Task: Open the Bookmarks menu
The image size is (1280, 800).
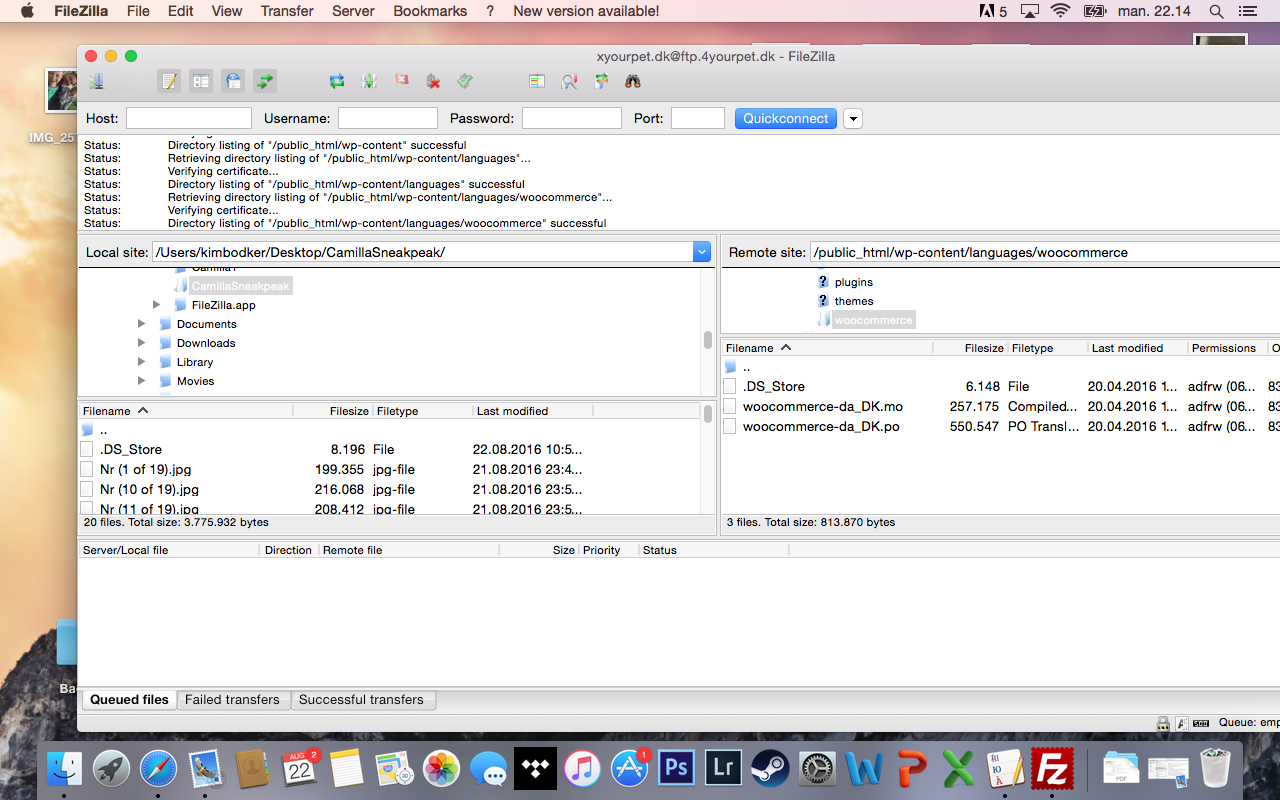Action: (x=430, y=11)
